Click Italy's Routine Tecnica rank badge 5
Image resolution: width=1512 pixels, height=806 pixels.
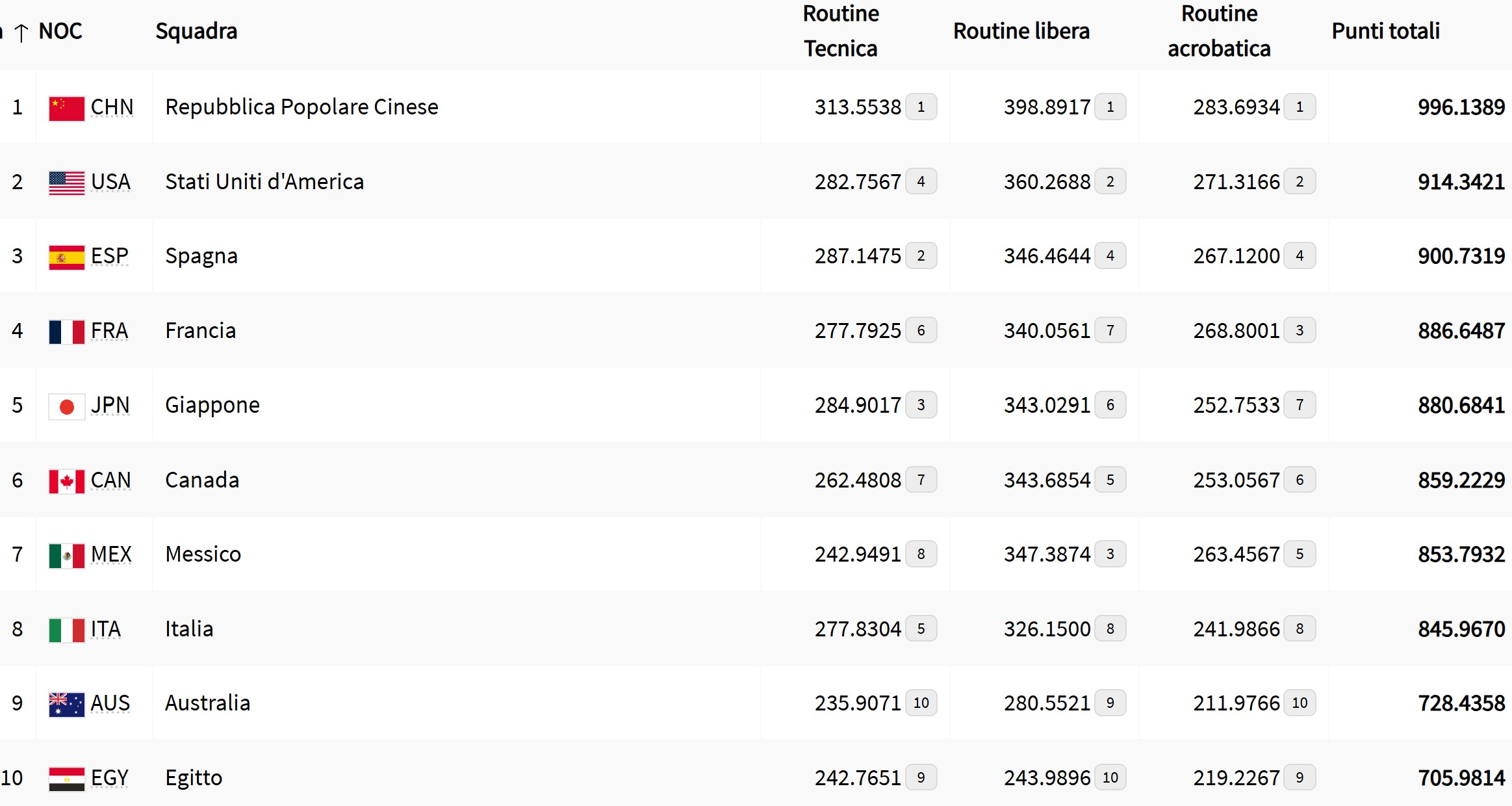click(921, 629)
